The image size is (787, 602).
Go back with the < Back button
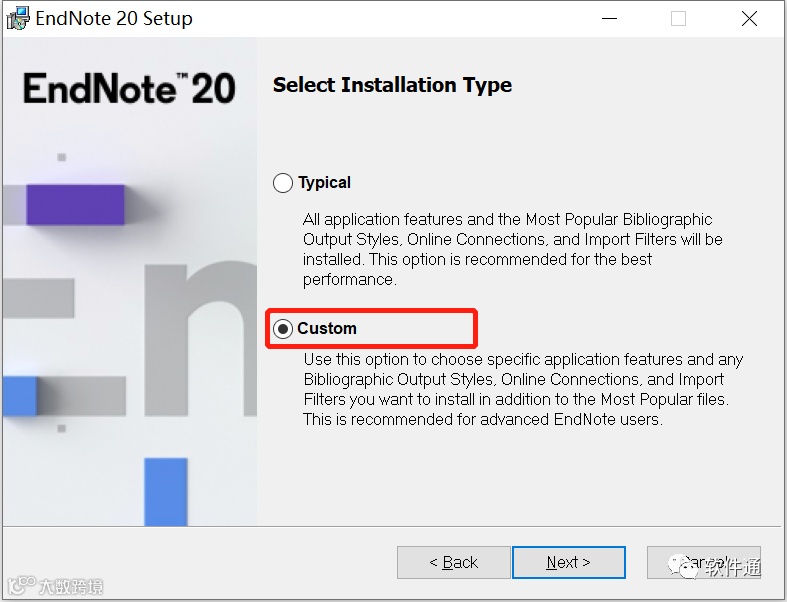[454, 562]
